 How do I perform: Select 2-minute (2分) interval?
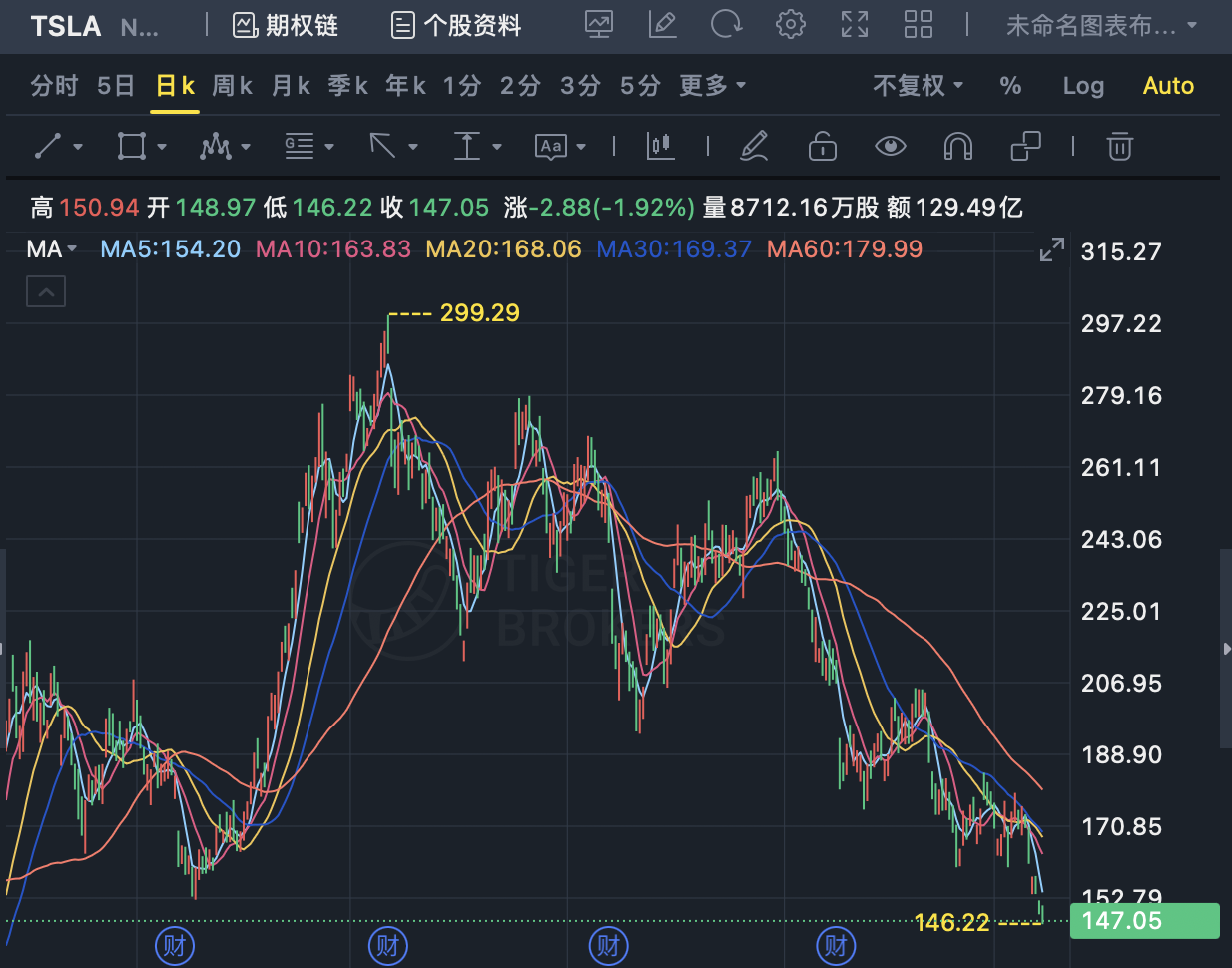pyautogui.click(x=520, y=86)
